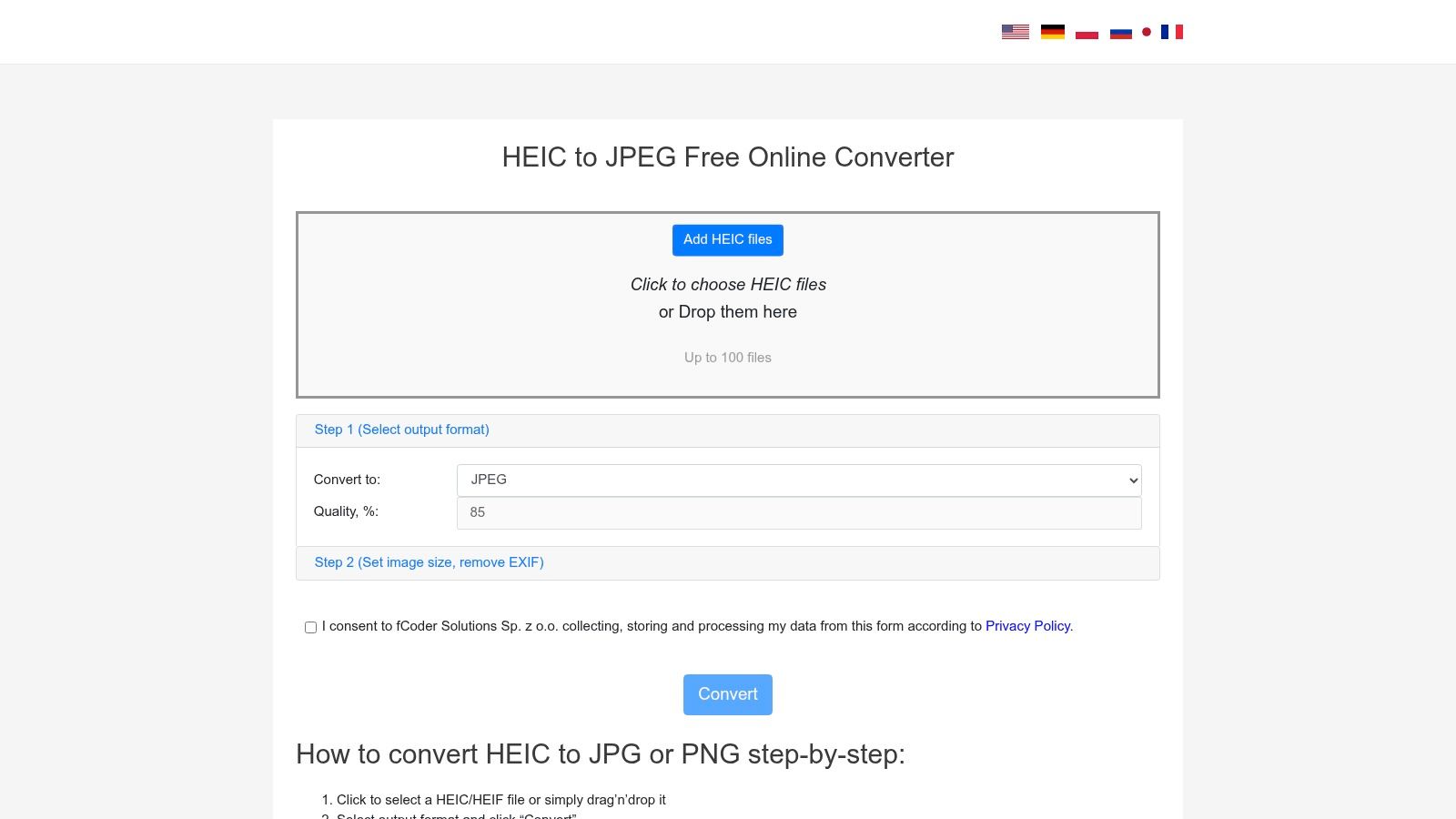Click the 'Quality, %:' label

[x=346, y=511]
